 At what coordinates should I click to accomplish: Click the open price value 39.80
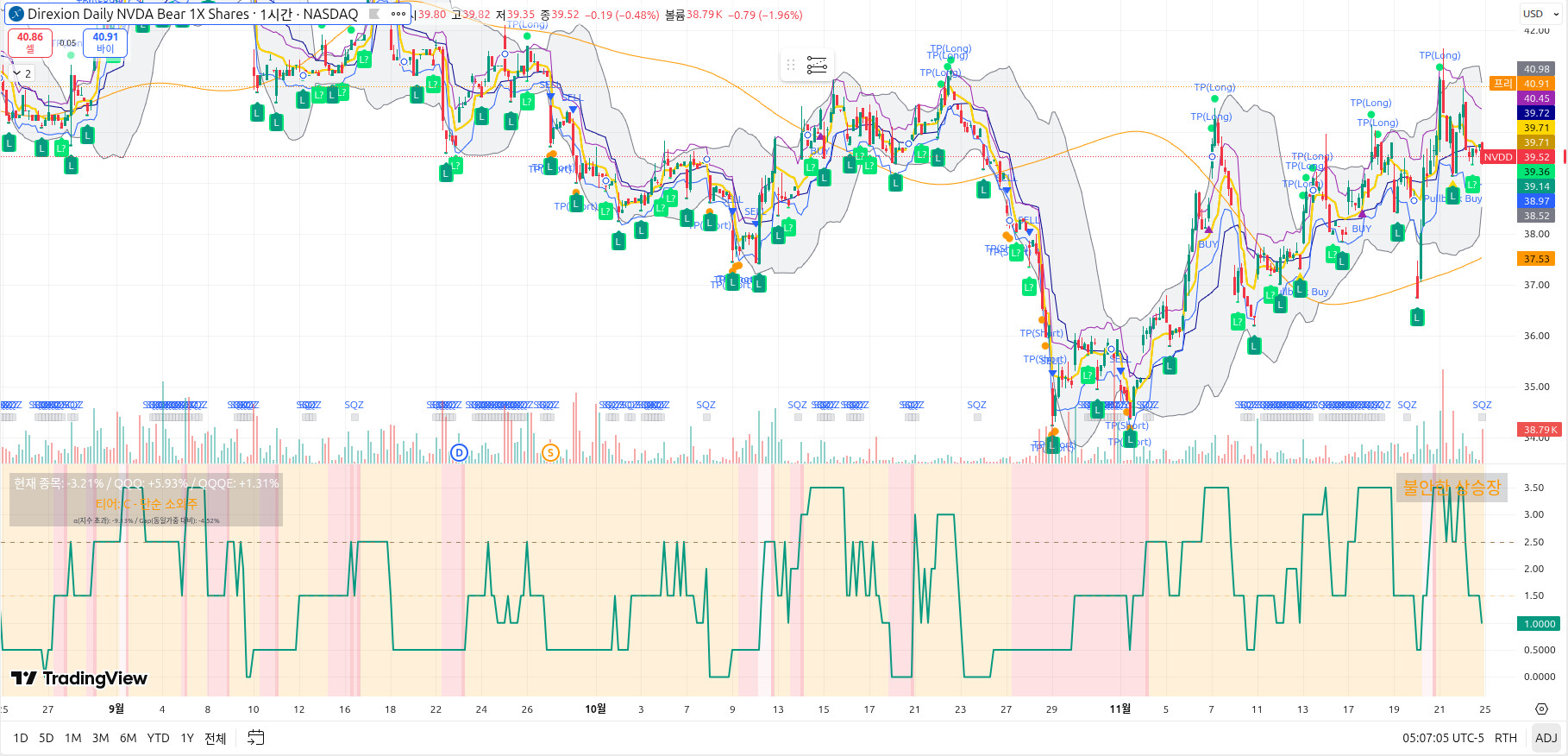432,15
